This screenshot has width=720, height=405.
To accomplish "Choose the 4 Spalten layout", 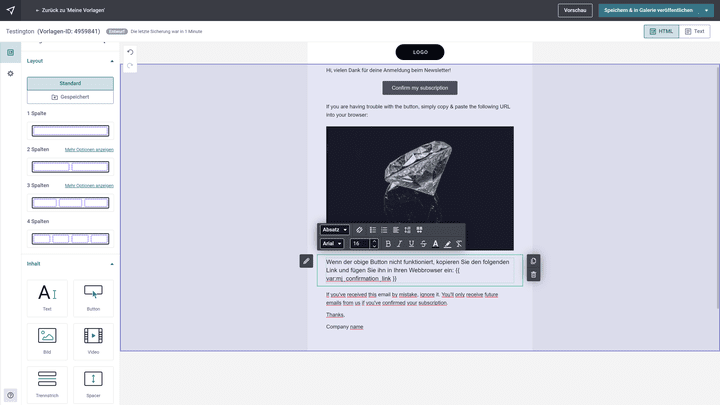I will [x=70, y=239].
